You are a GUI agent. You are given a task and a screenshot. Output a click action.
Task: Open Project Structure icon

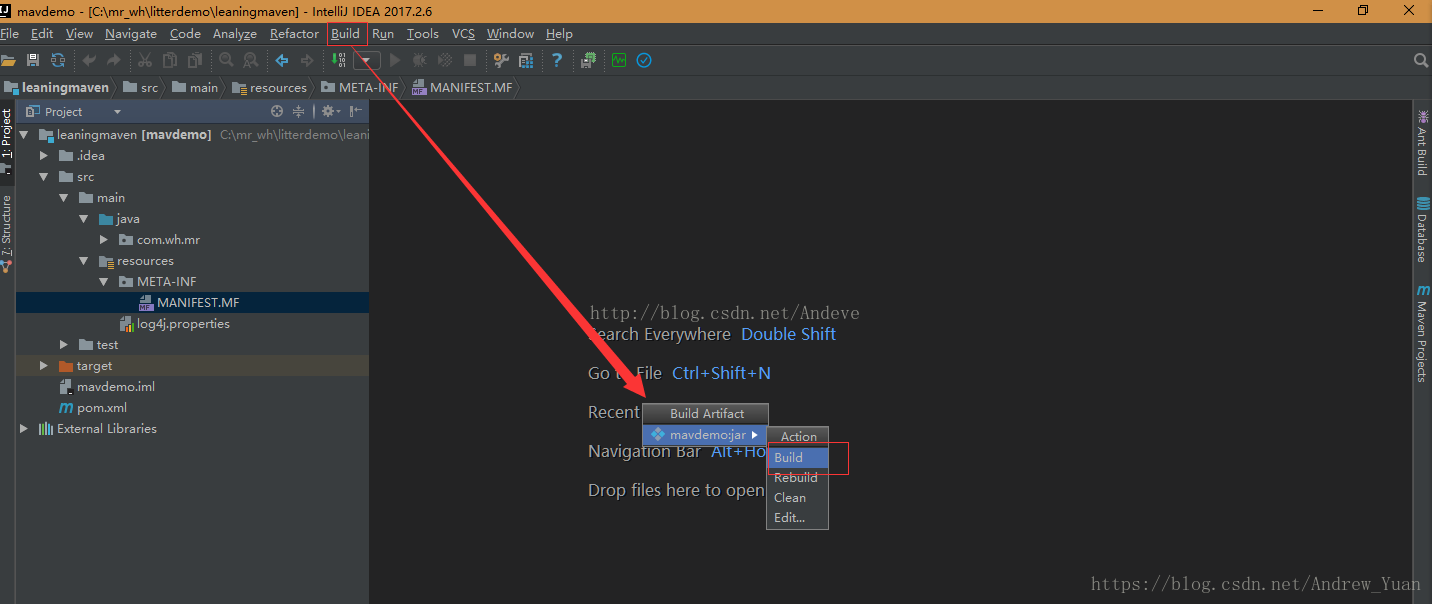(525, 60)
